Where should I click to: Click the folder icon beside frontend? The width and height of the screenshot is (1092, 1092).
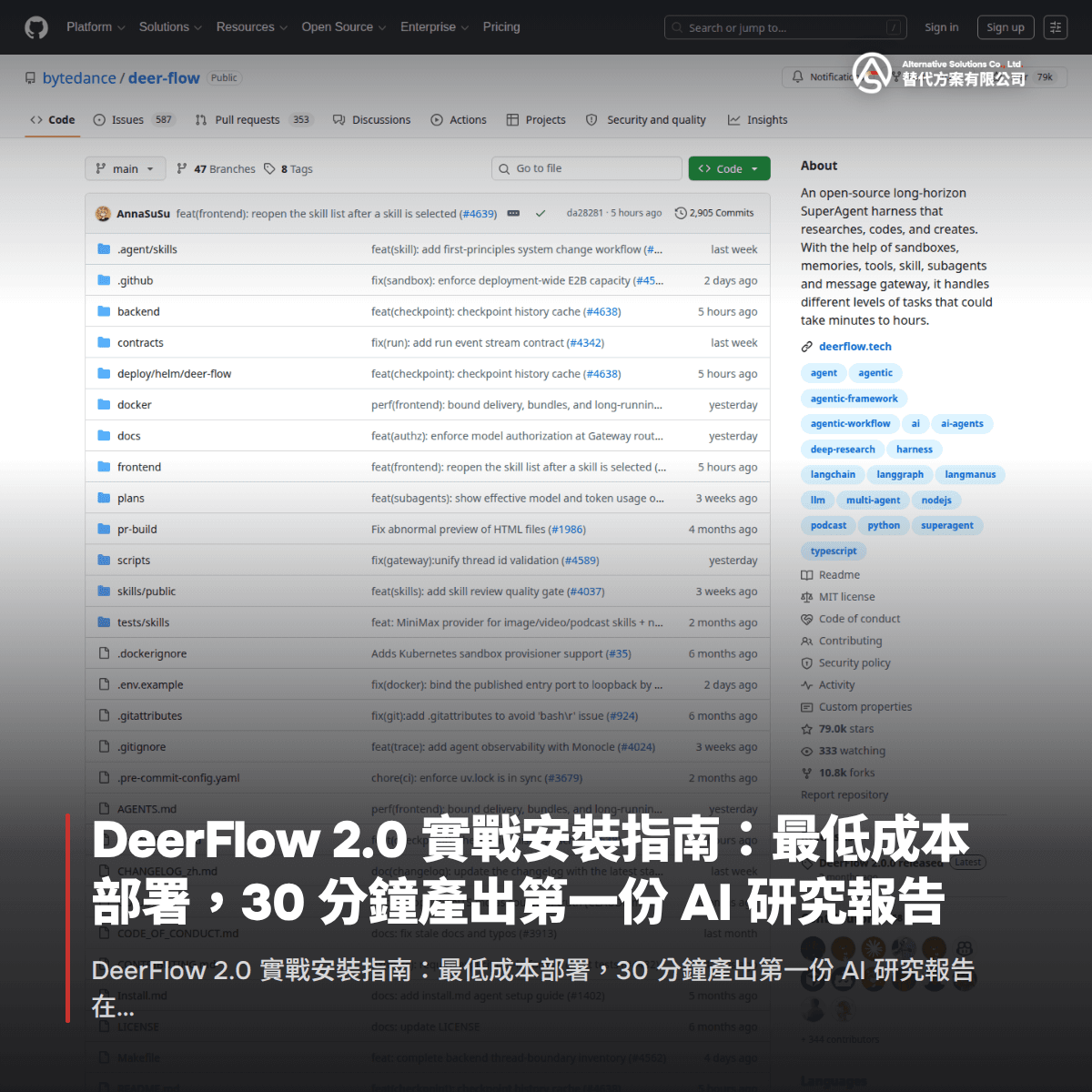[x=104, y=467]
